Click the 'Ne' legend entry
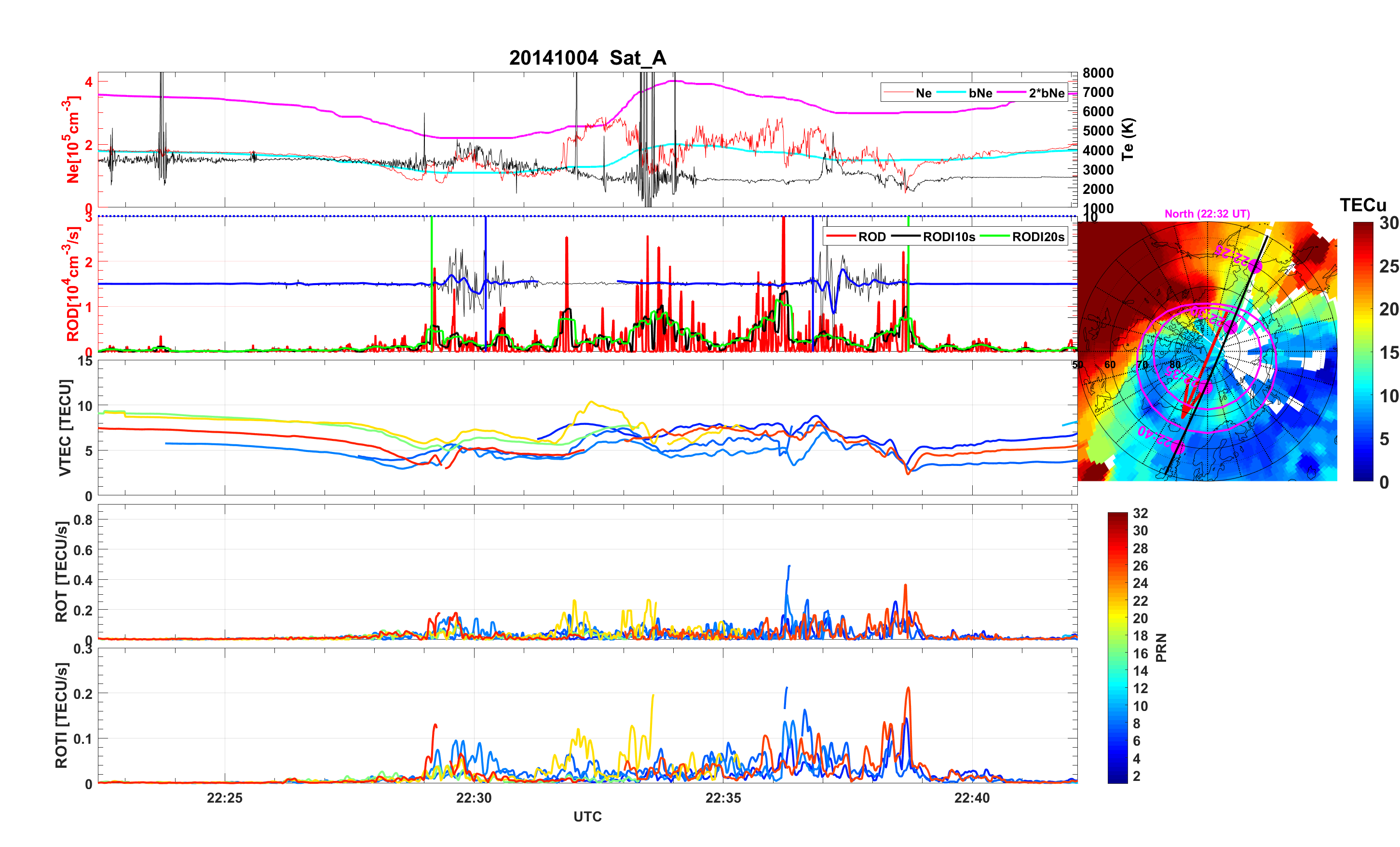 [924, 93]
